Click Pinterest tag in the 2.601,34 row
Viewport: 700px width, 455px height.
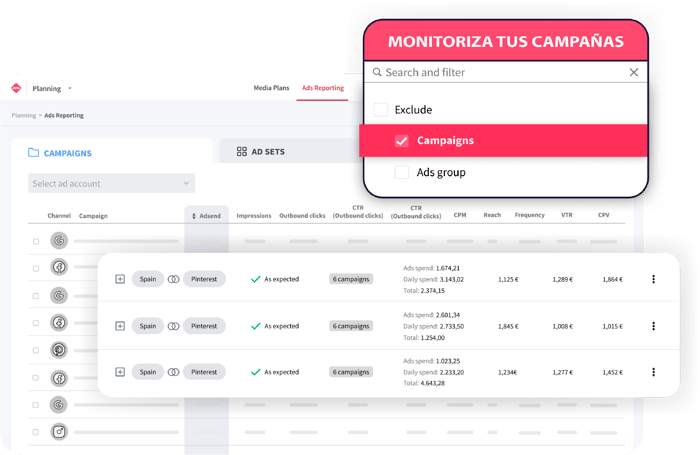pos(204,326)
